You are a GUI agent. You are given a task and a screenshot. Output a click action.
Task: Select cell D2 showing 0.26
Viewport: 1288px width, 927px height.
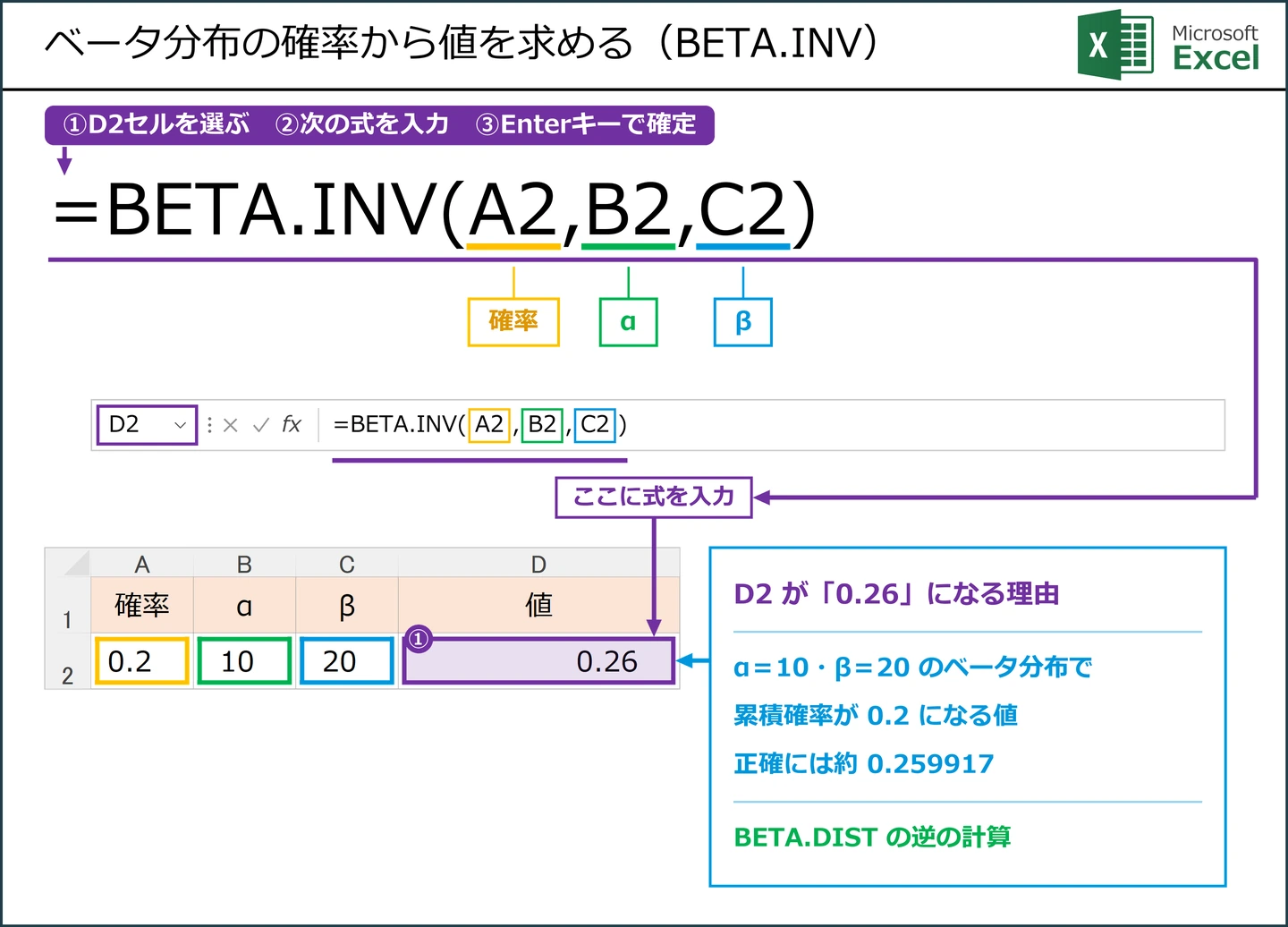(x=538, y=661)
